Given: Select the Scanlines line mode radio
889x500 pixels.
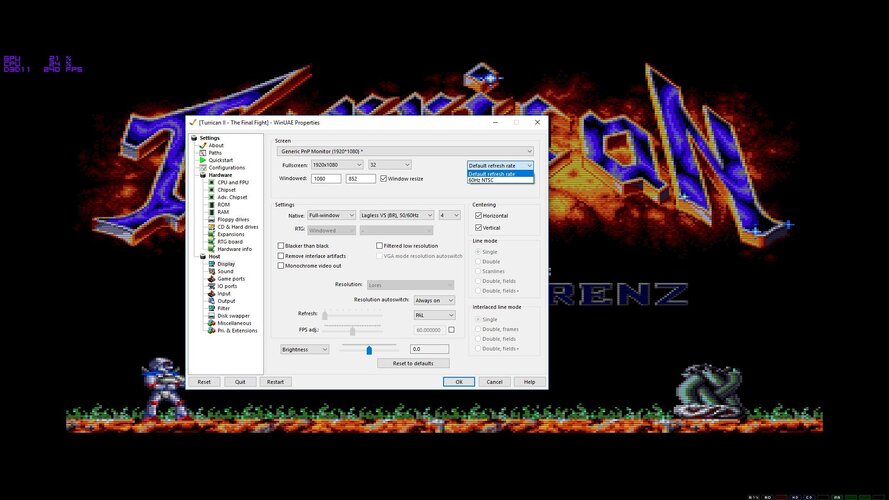Looking at the screenshot, I should click(478, 271).
